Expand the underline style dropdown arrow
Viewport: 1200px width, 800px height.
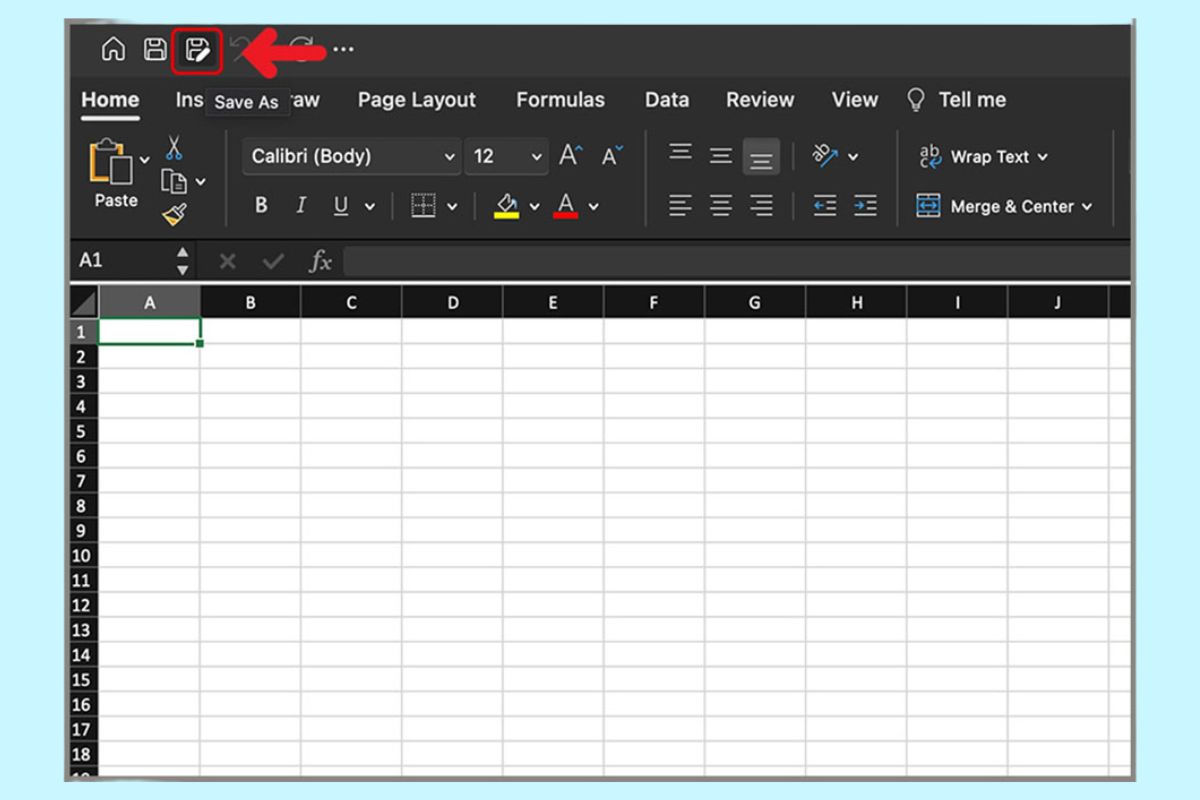[x=370, y=207]
